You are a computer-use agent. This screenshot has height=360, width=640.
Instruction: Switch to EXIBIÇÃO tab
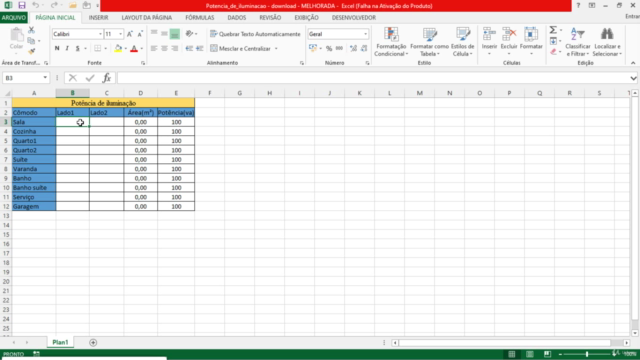[307, 18]
